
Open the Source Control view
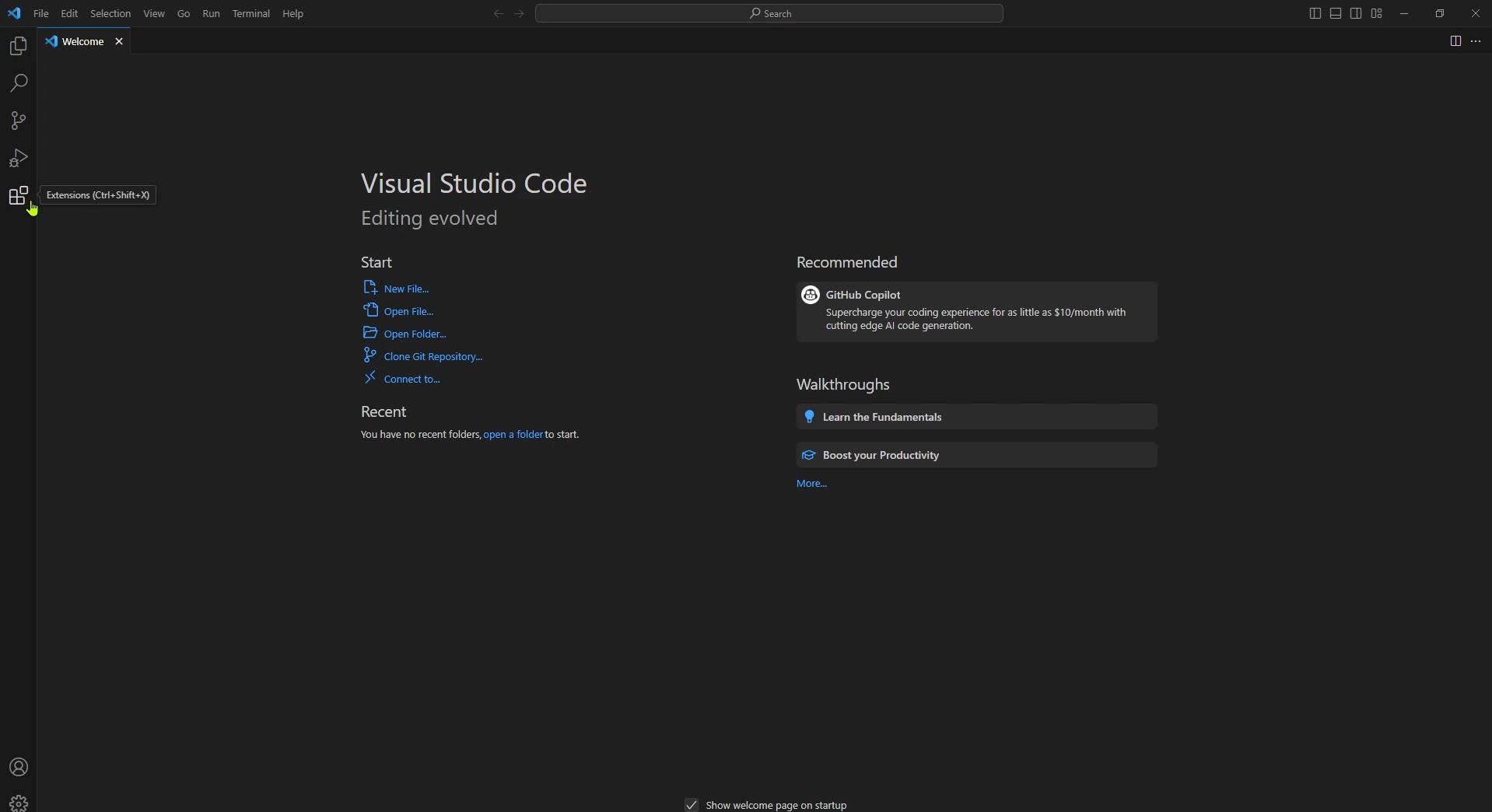pyautogui.click(x=19, y=121)
